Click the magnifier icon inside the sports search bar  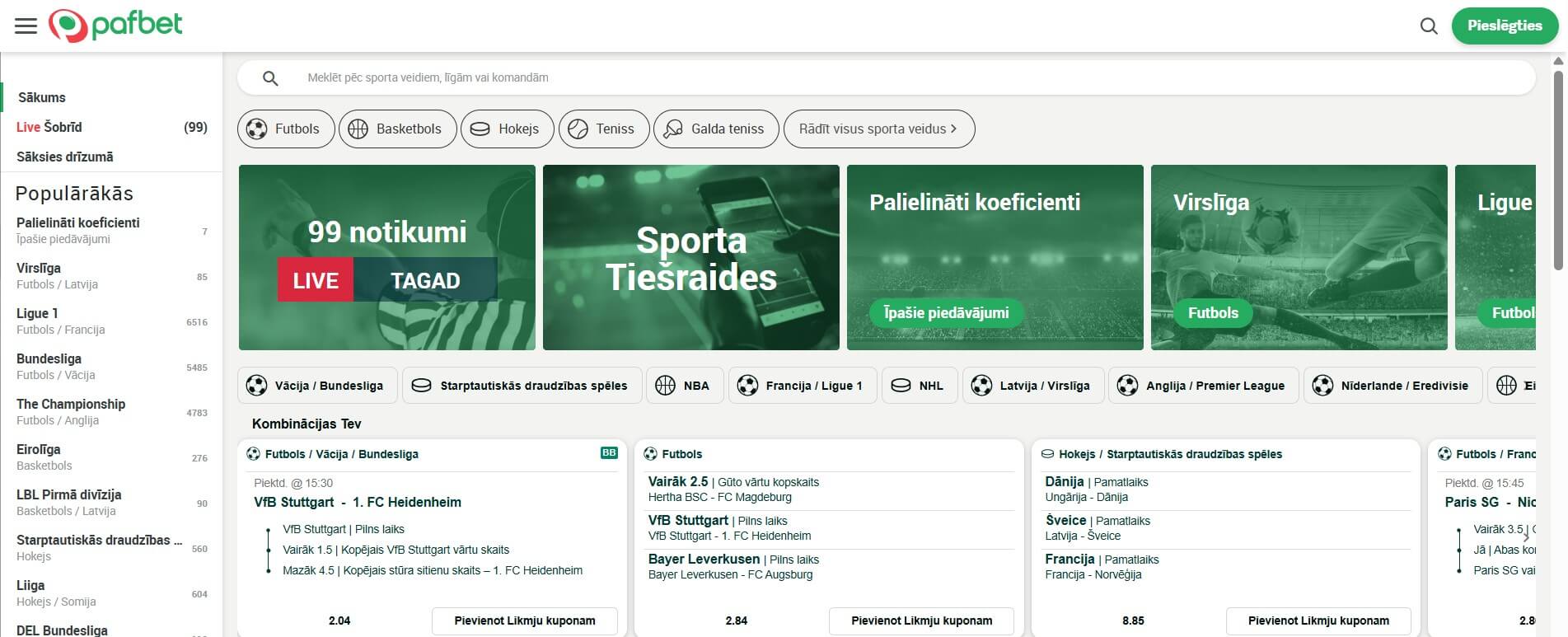click(270, 78)
